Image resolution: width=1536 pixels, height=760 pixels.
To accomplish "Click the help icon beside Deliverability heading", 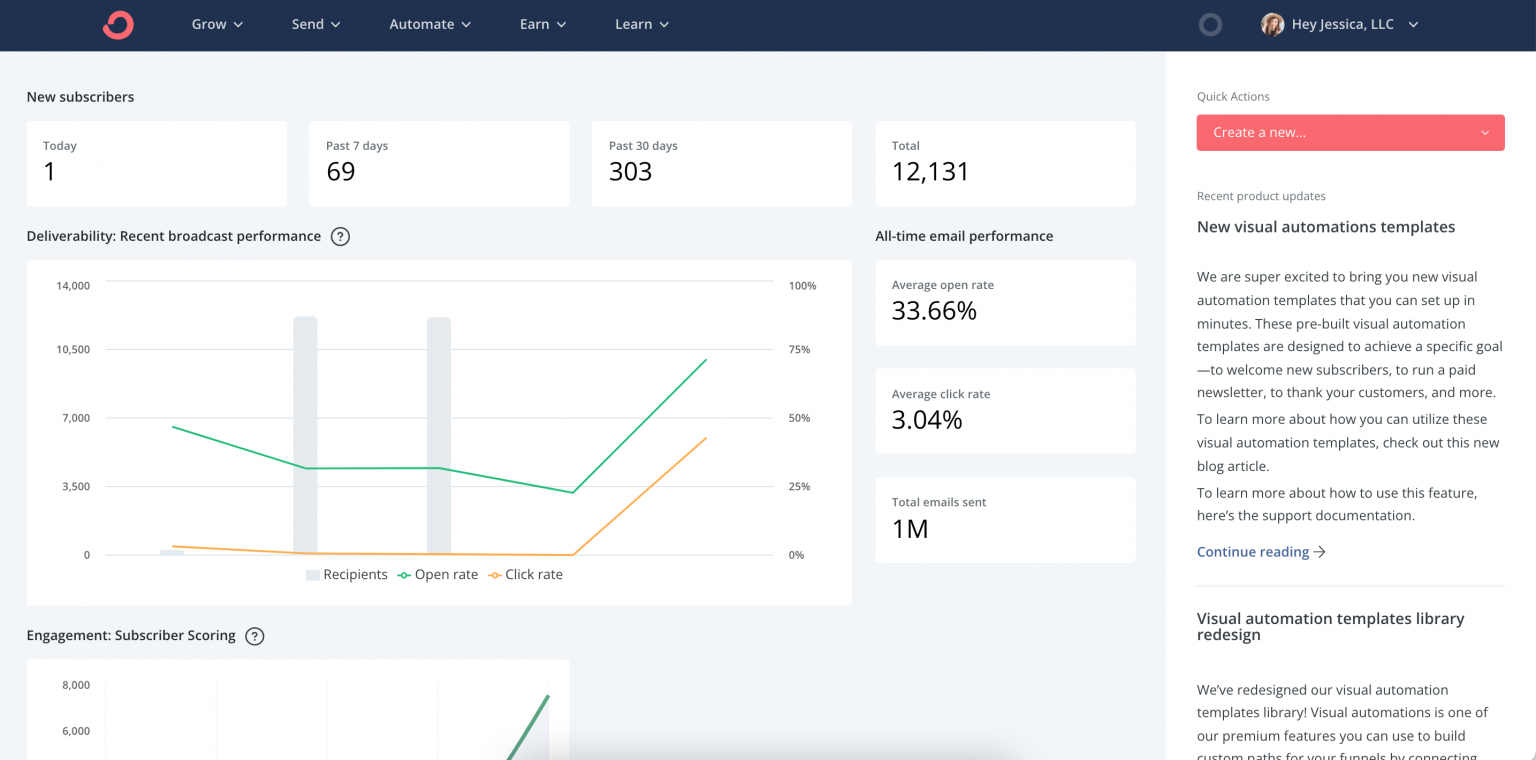I will [340, 236].
